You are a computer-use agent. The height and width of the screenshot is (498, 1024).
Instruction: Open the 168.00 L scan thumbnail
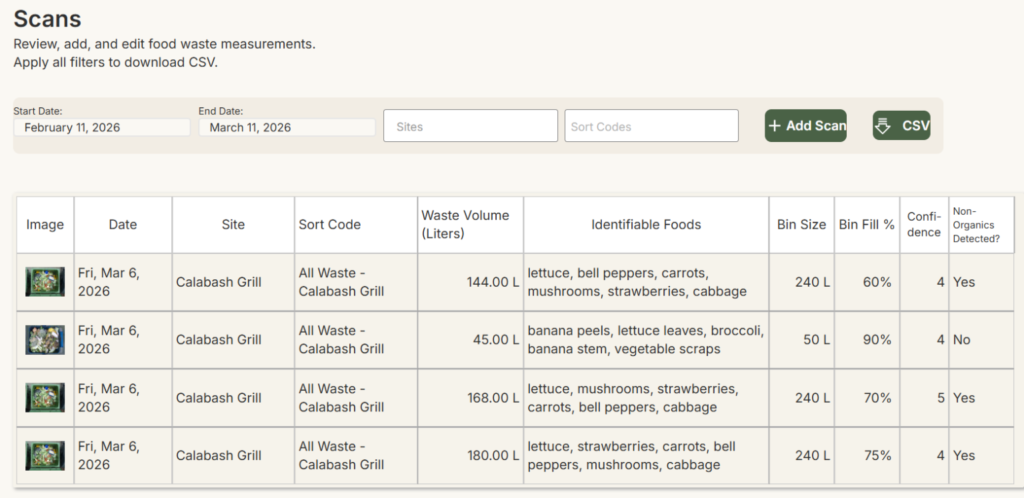[x=45, y=398]
